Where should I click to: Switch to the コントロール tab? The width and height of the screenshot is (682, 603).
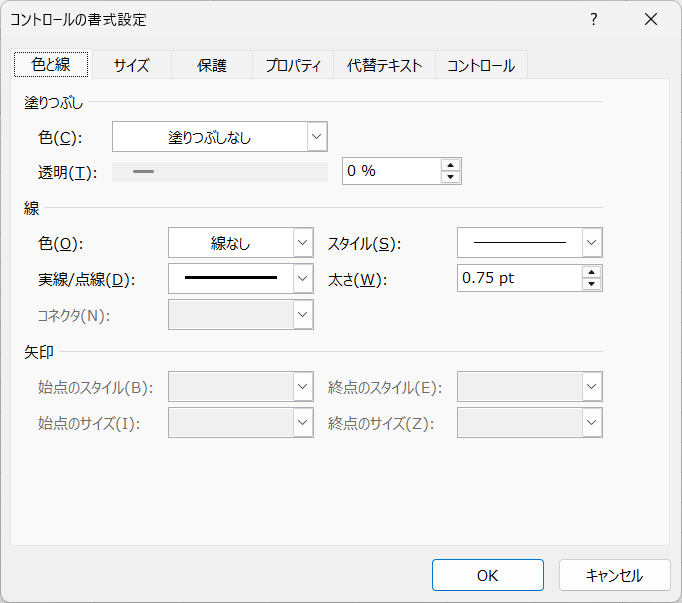tap(481, 65)
